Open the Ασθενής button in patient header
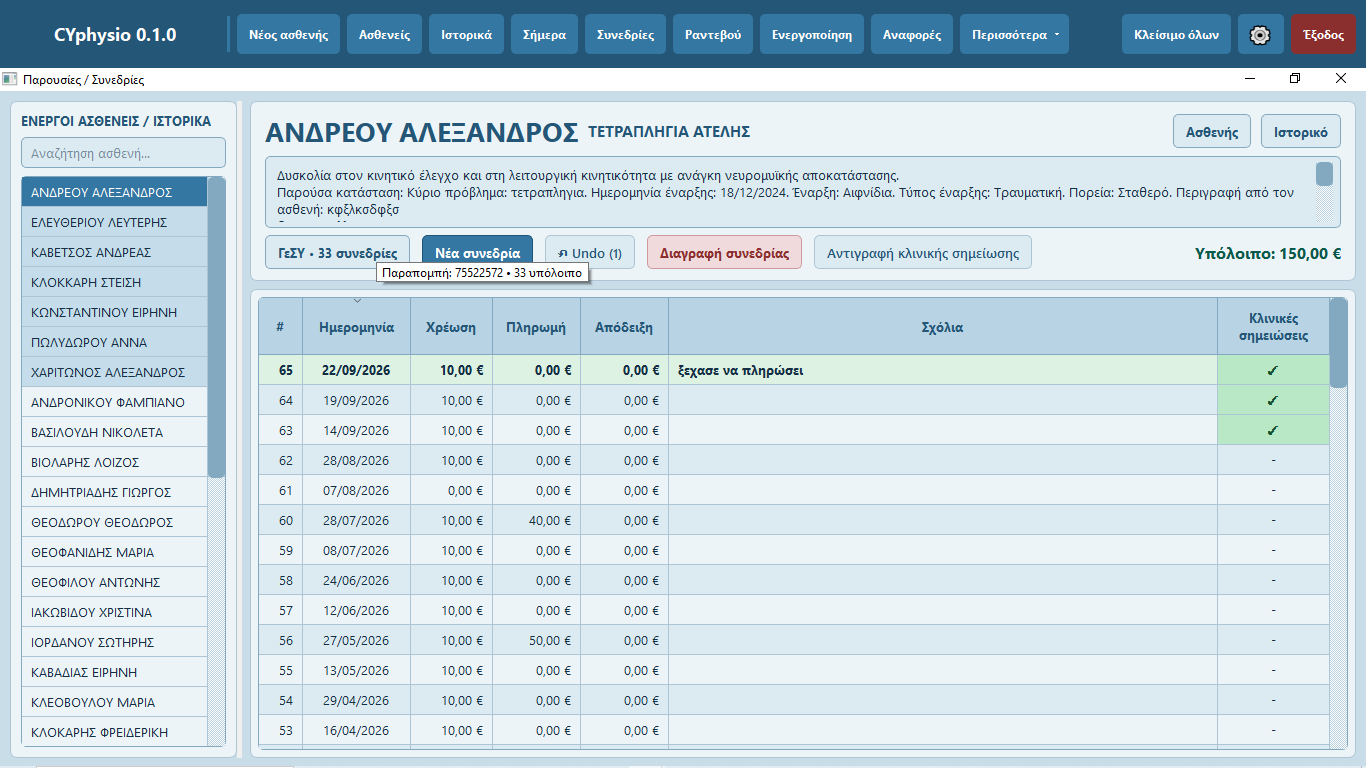This screenshot has height=768, width=1366. [1212, 131]
